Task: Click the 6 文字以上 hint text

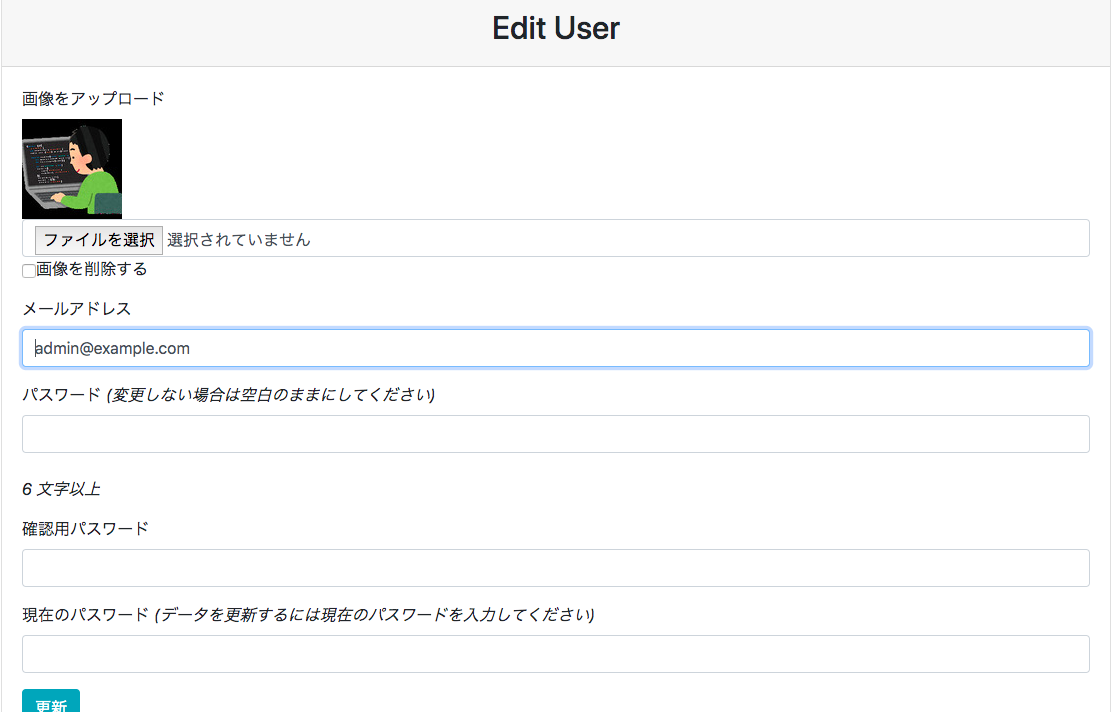Action: 61,489
